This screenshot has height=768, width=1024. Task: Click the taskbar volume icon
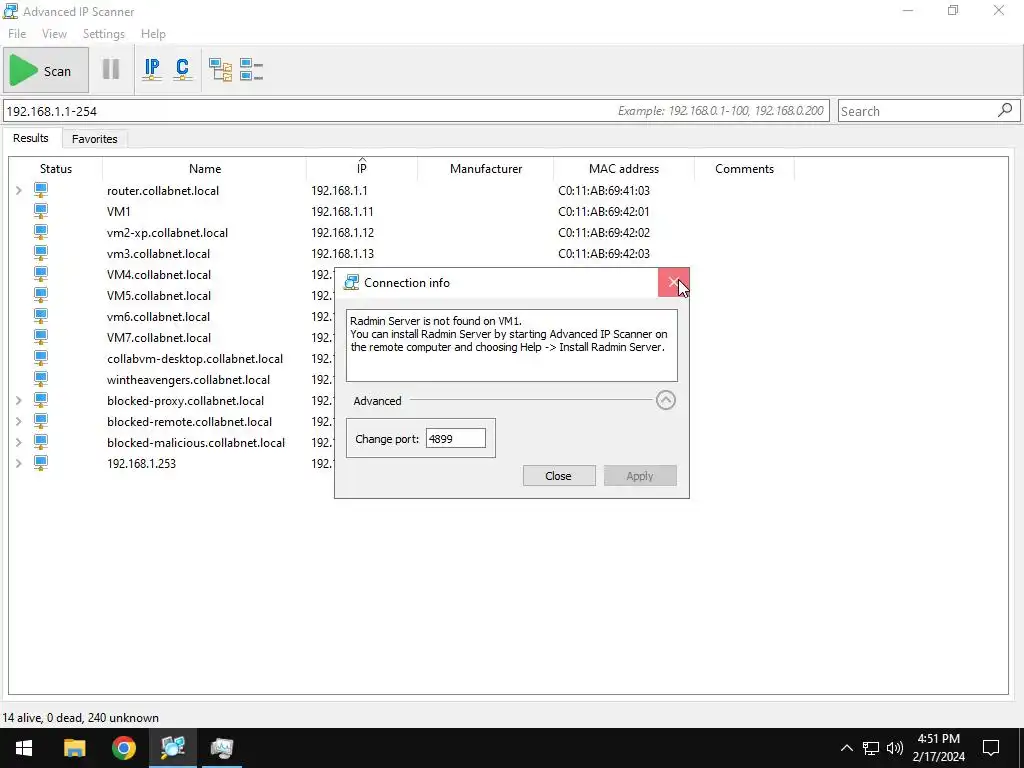point(895,748)
